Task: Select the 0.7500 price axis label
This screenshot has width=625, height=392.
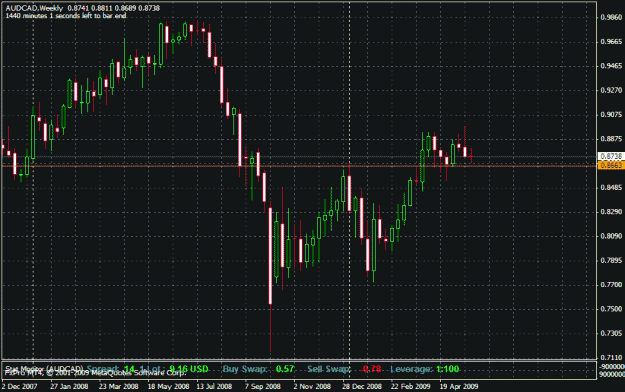Action: pos(611,309)
